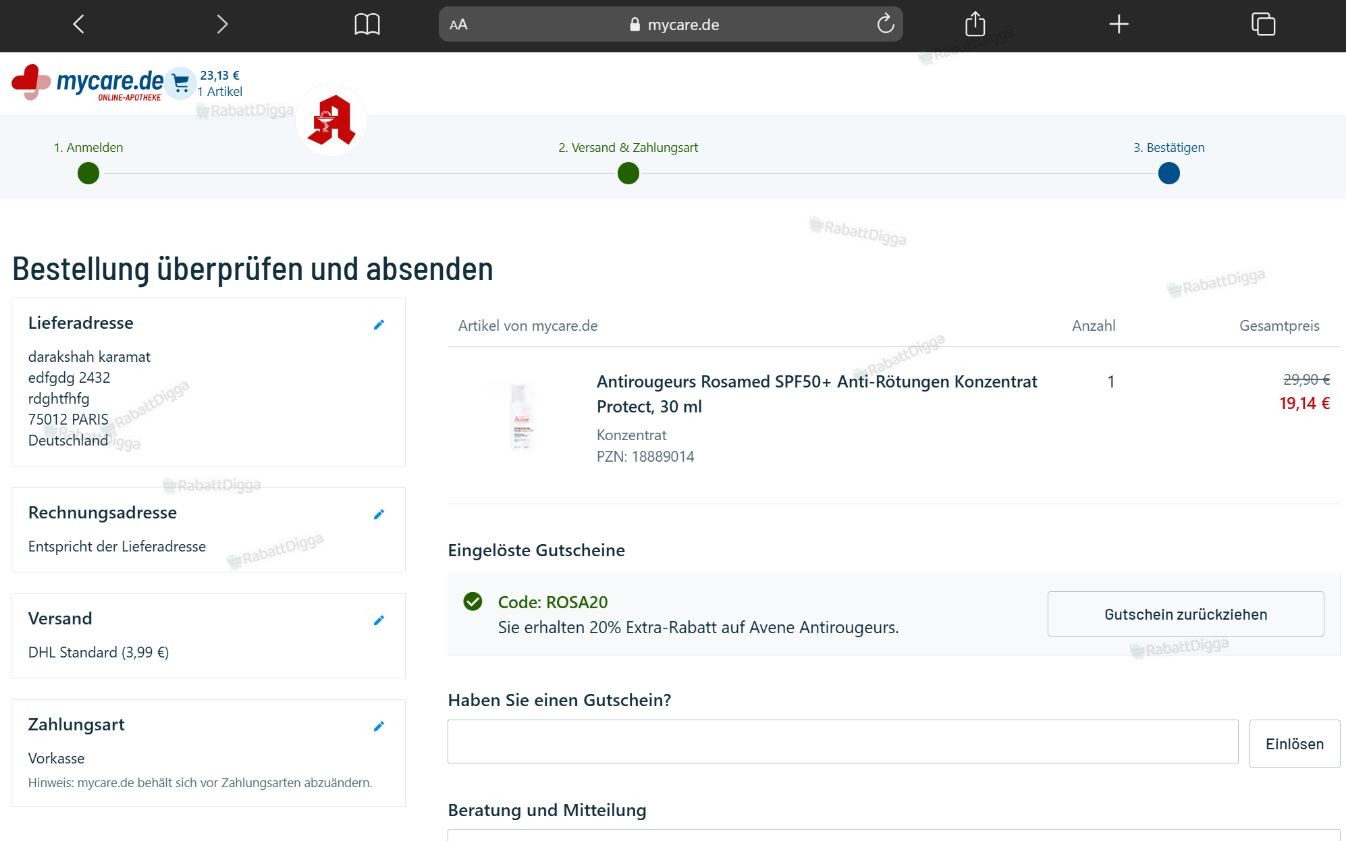Click the cart total 23,13 €

220,75
